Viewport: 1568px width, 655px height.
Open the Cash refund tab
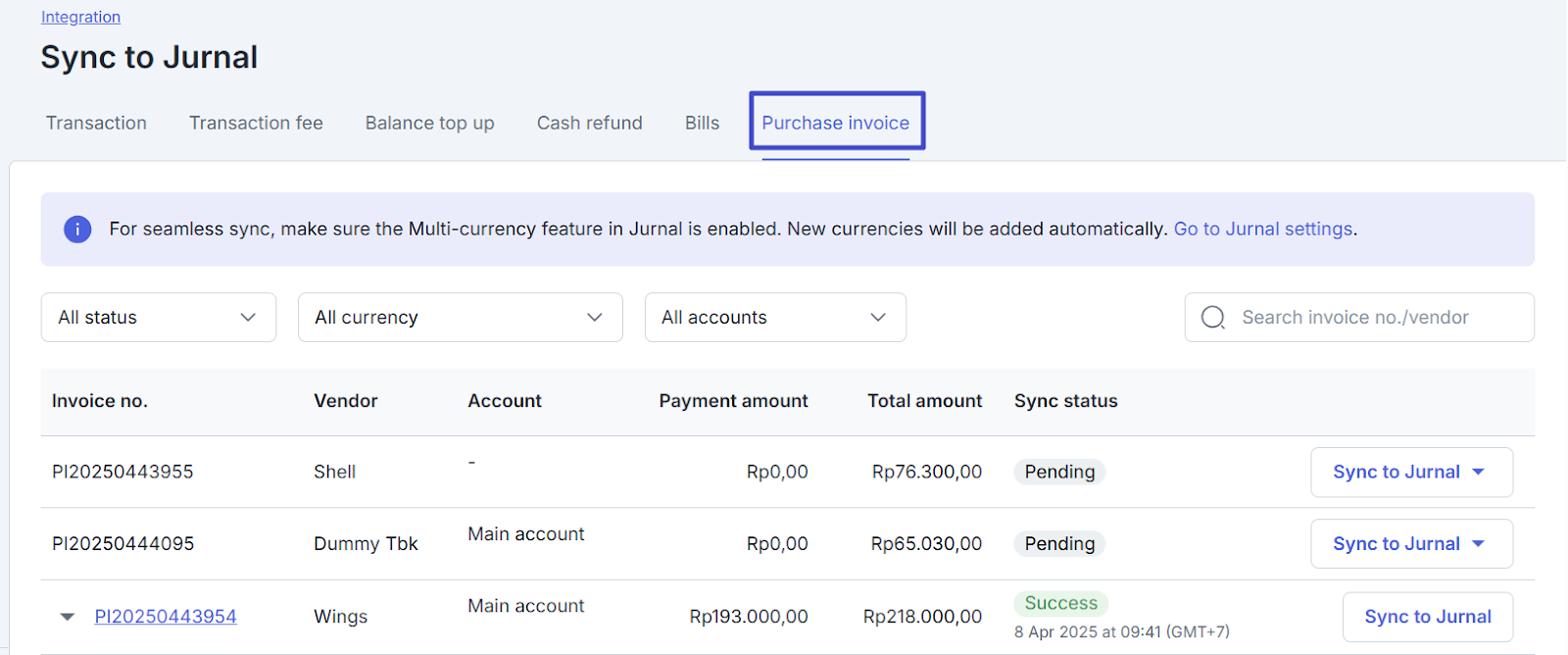click(590, 124)
